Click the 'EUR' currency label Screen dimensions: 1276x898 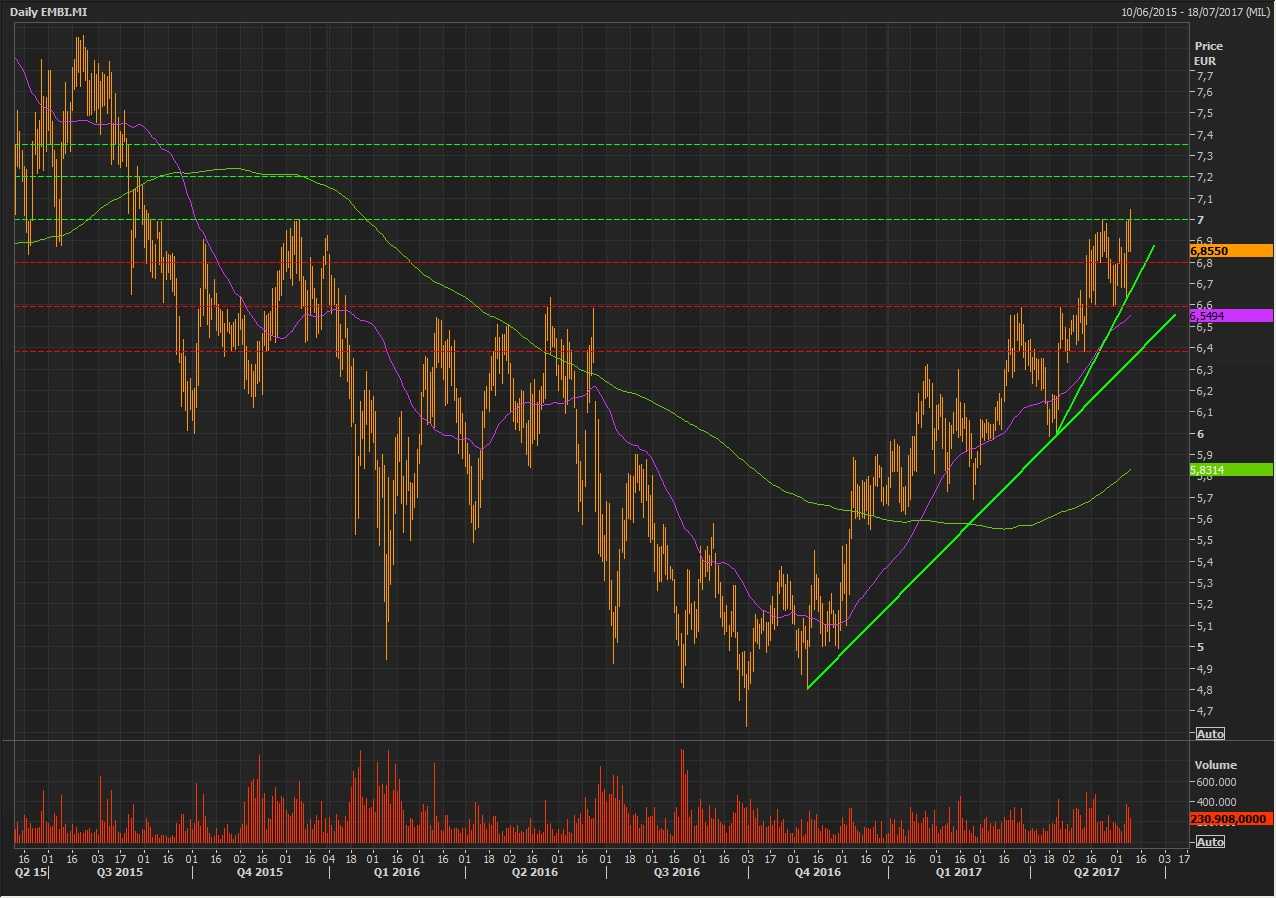pos(1205,61)
